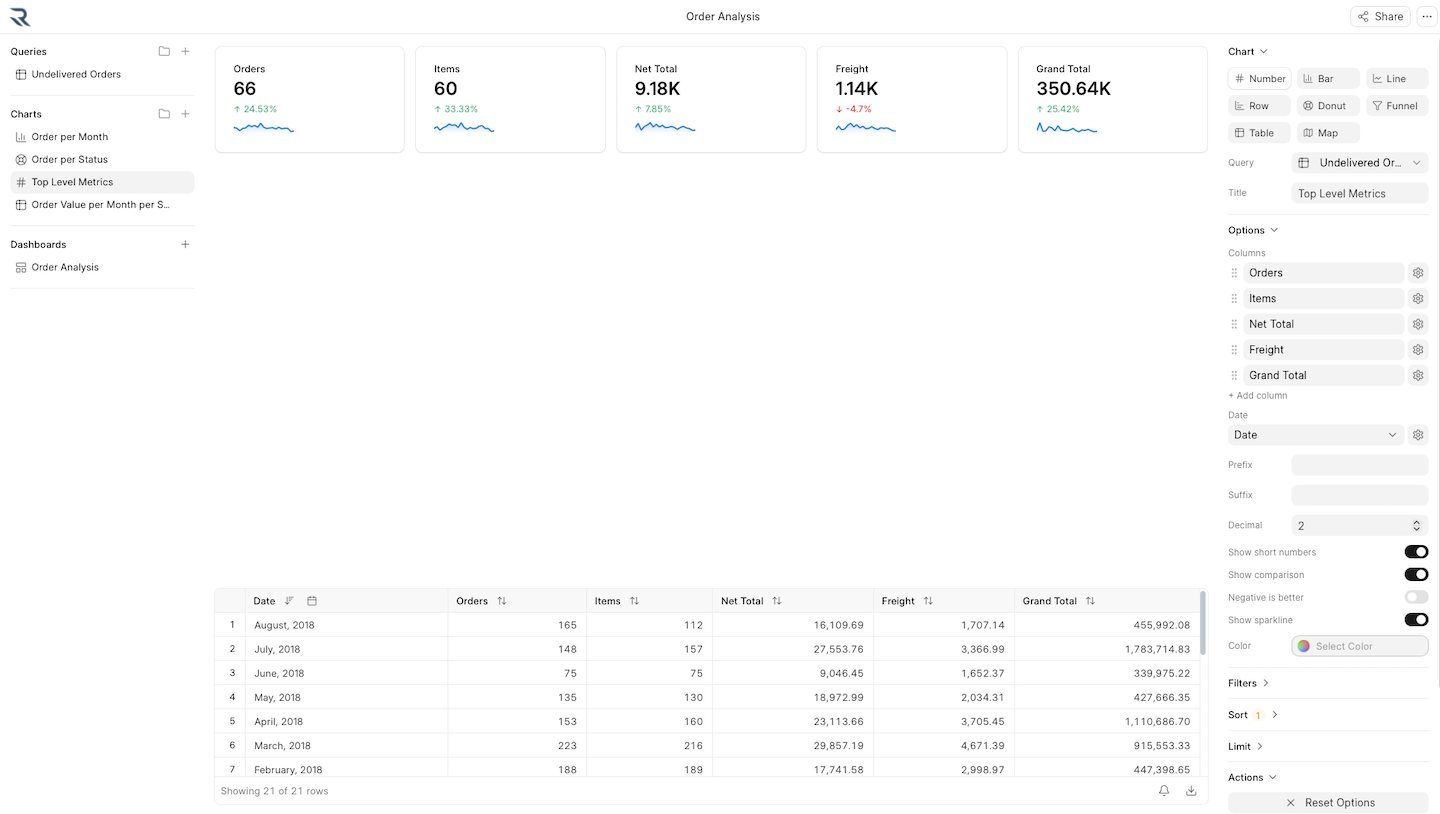Select the Funnel chart type
Viewport: 1440px width, 814px height.
1396,105
